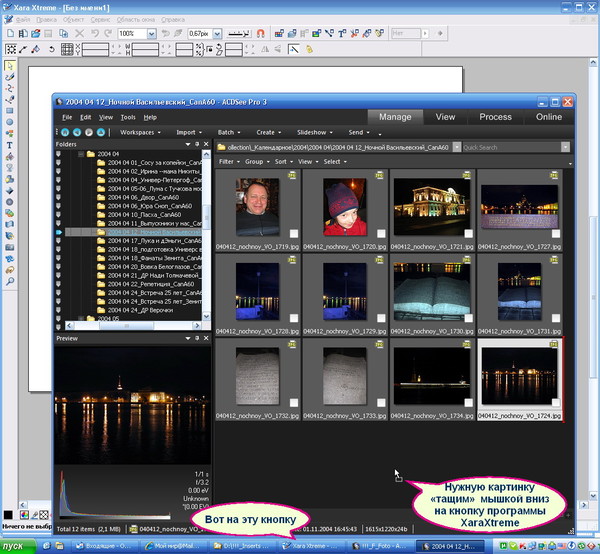
Task: Click the Shape editor tool in Xara toolbox
Action: coord(10,88)
